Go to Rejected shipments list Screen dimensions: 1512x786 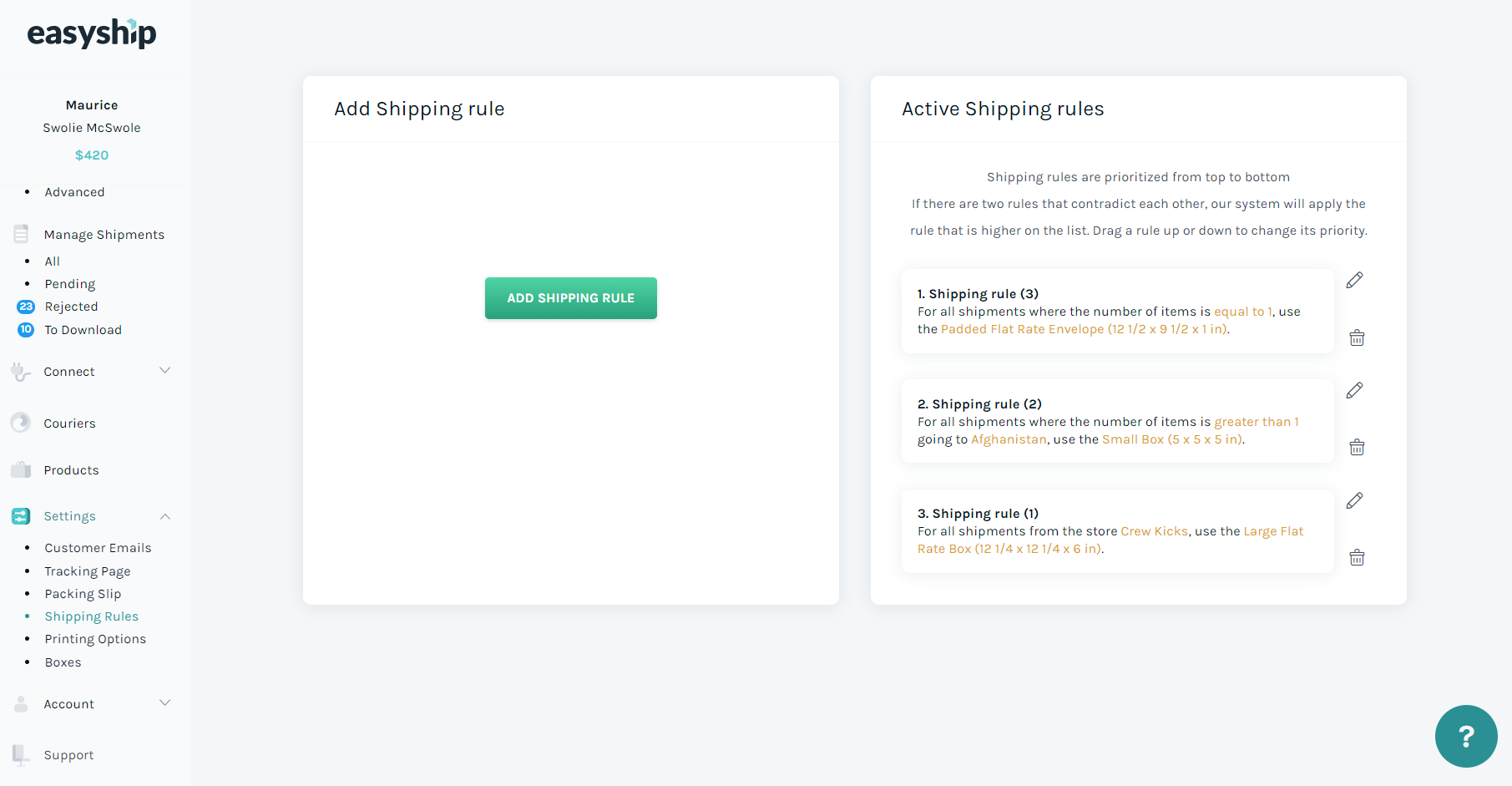71,307
